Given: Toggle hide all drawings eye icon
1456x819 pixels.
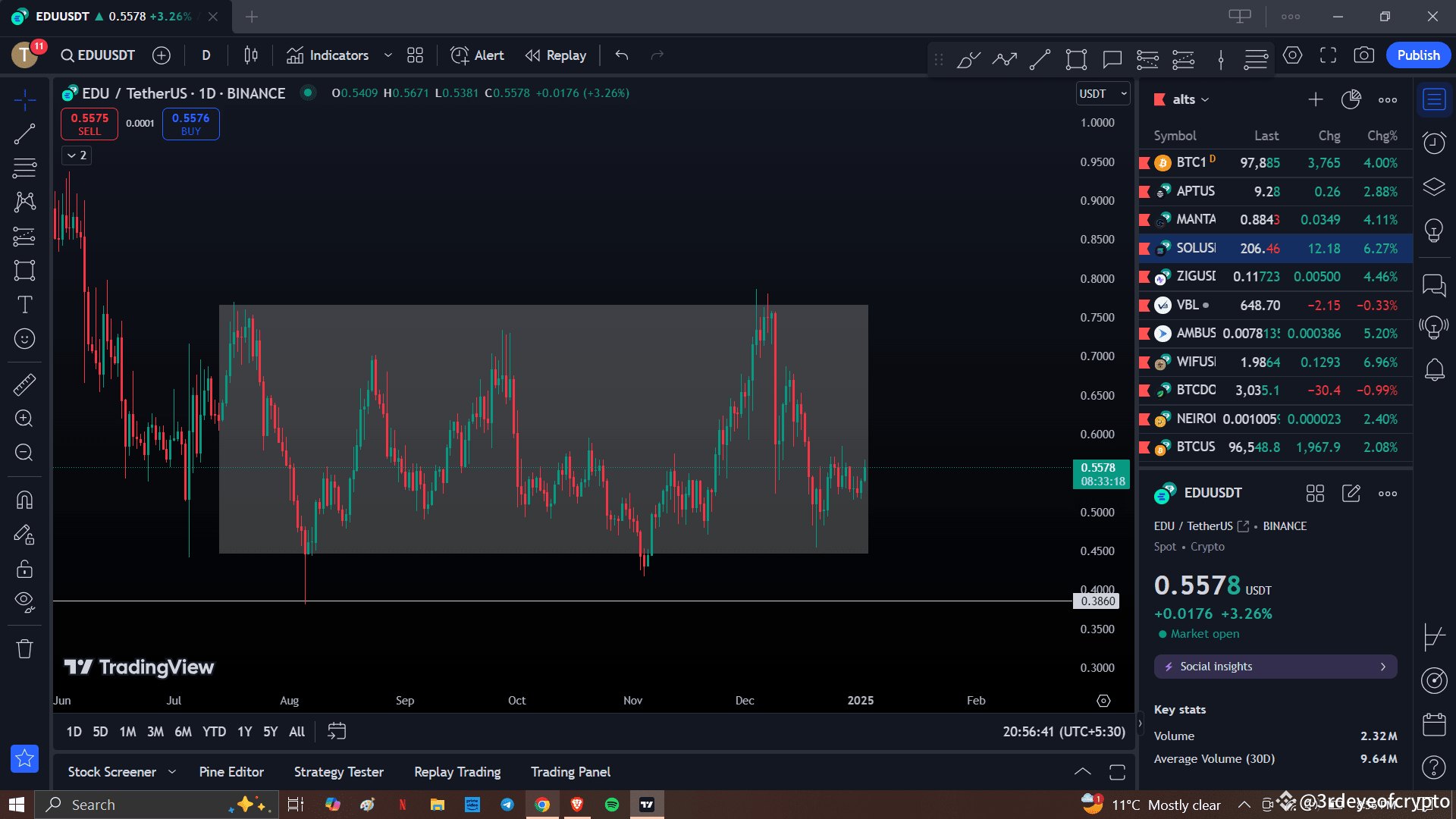Looking at the screenshot, I should tap(24, 602).
